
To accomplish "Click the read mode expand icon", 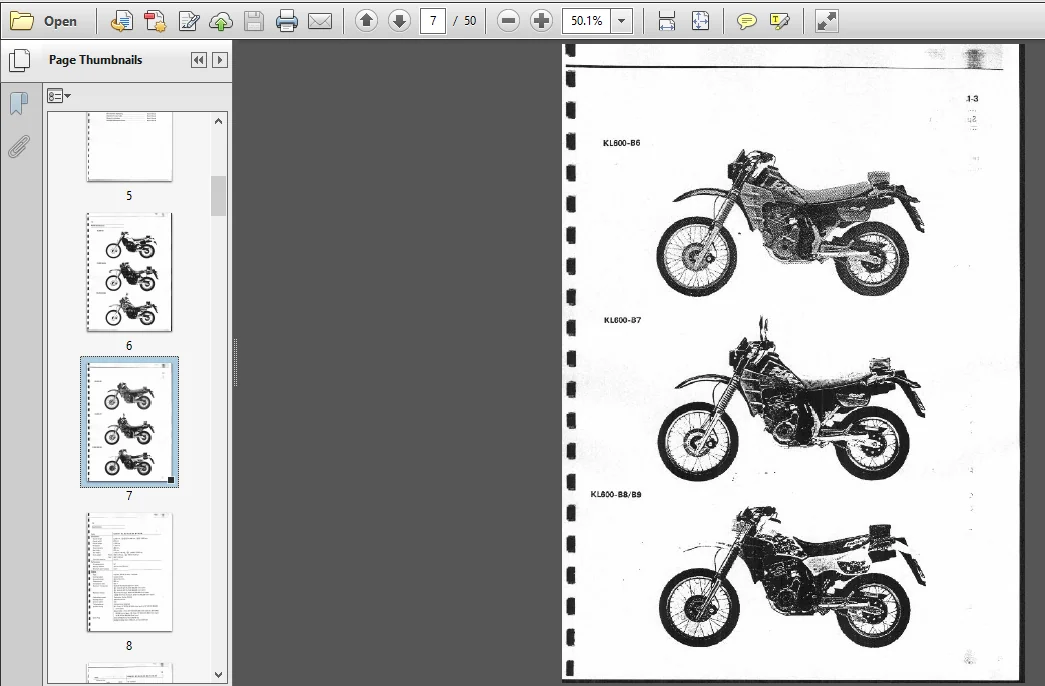I will click(826, 21).
